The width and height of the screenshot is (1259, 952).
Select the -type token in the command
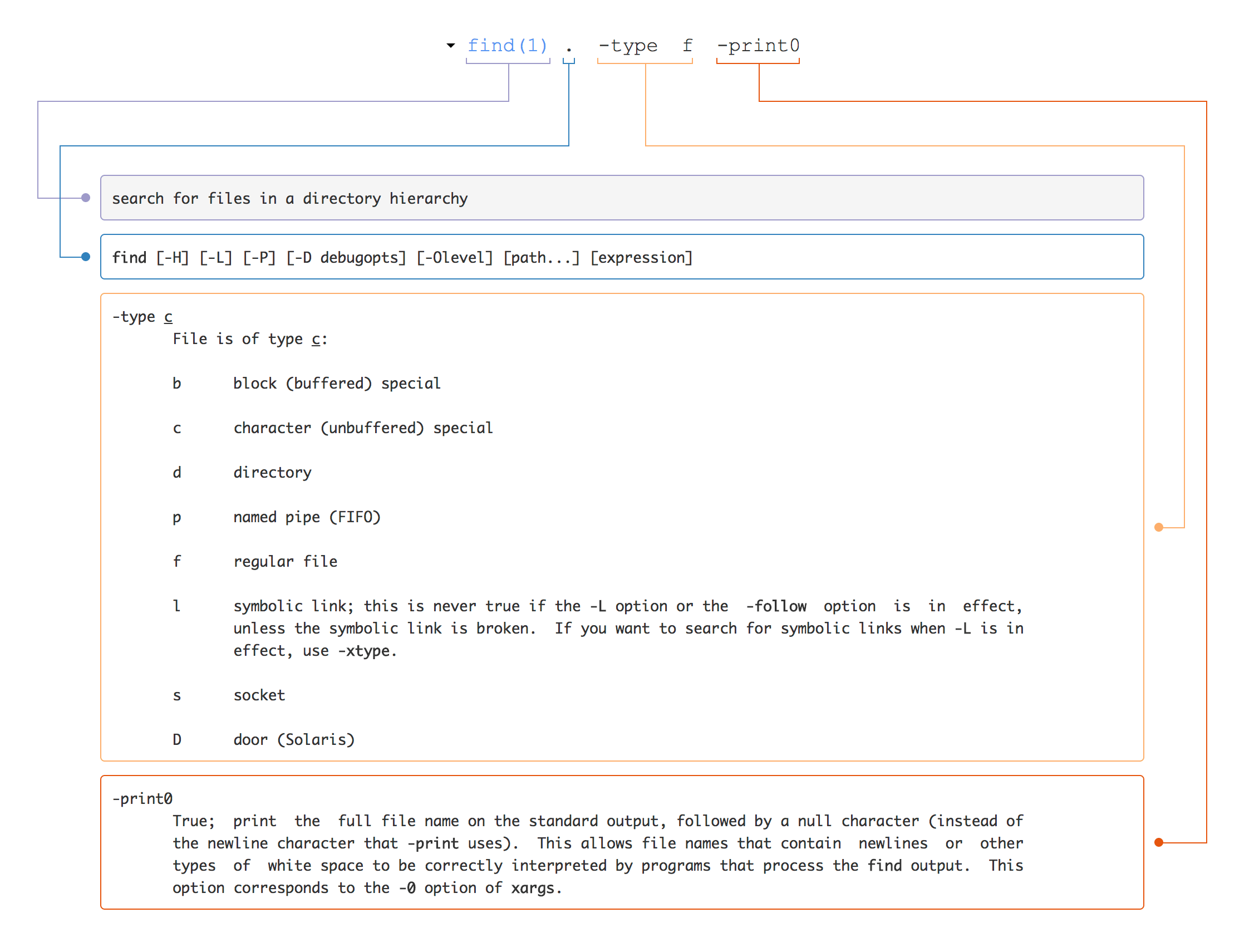click(628, 45)
